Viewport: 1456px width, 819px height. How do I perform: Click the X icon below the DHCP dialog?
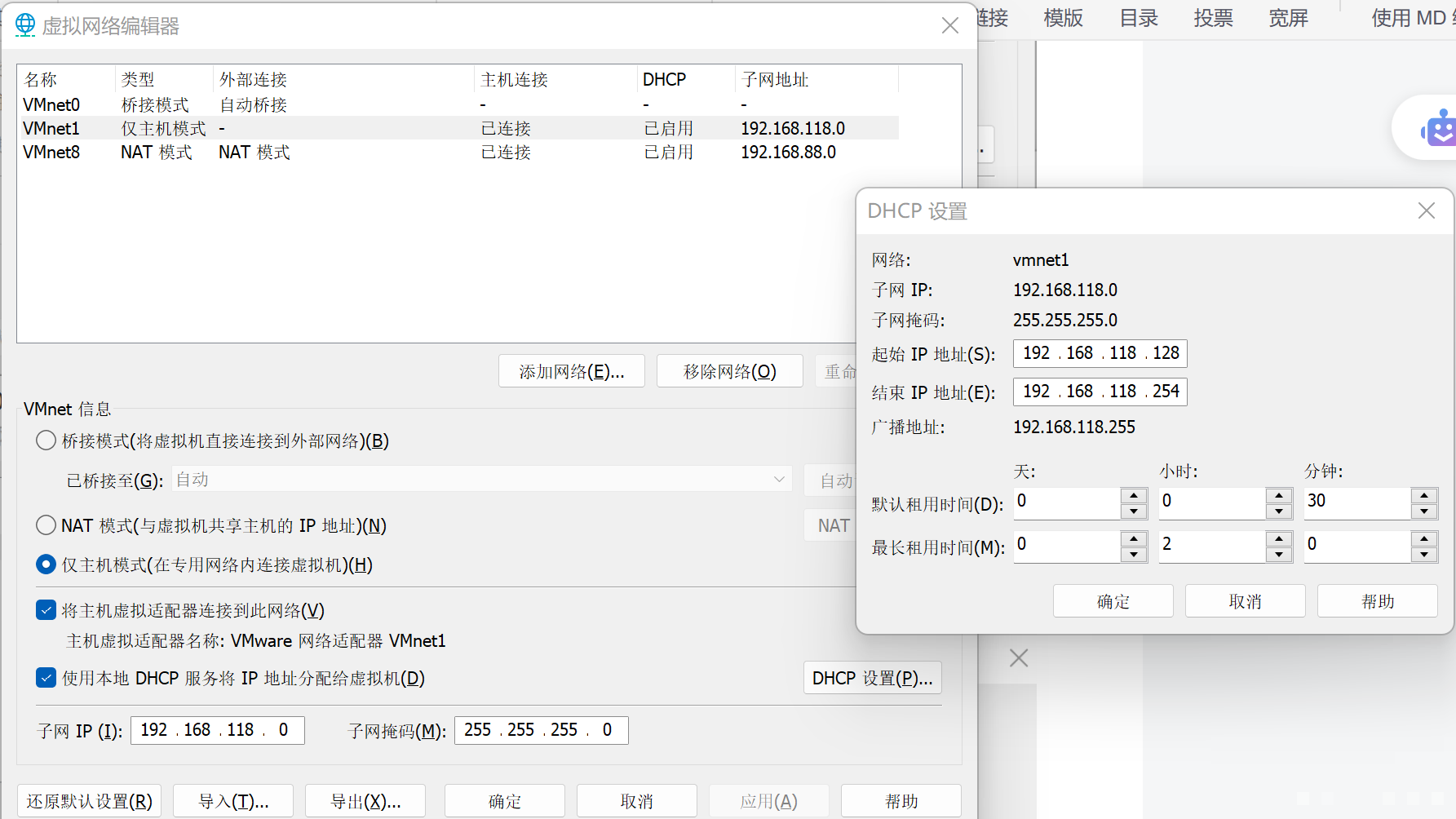[x=1019, y=657]
